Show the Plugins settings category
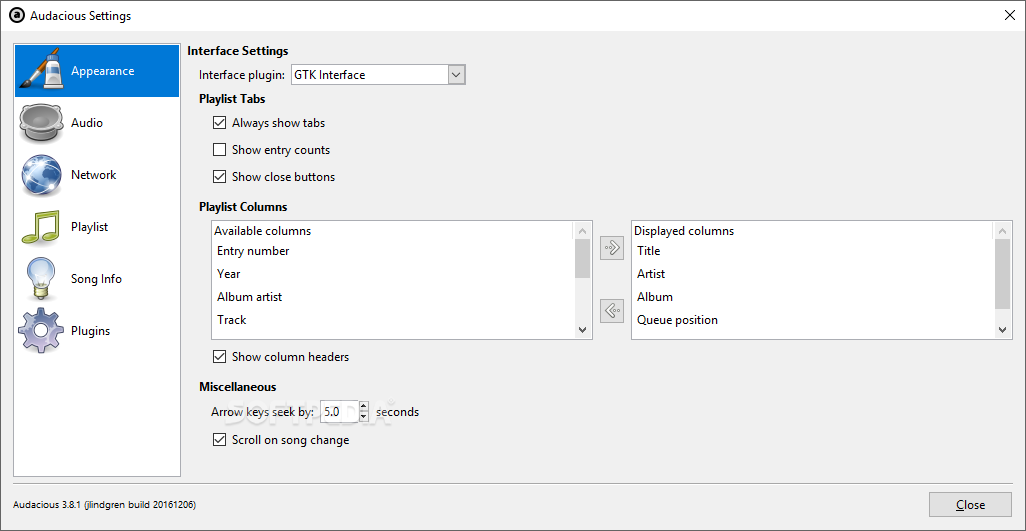 tap(97, 331)
